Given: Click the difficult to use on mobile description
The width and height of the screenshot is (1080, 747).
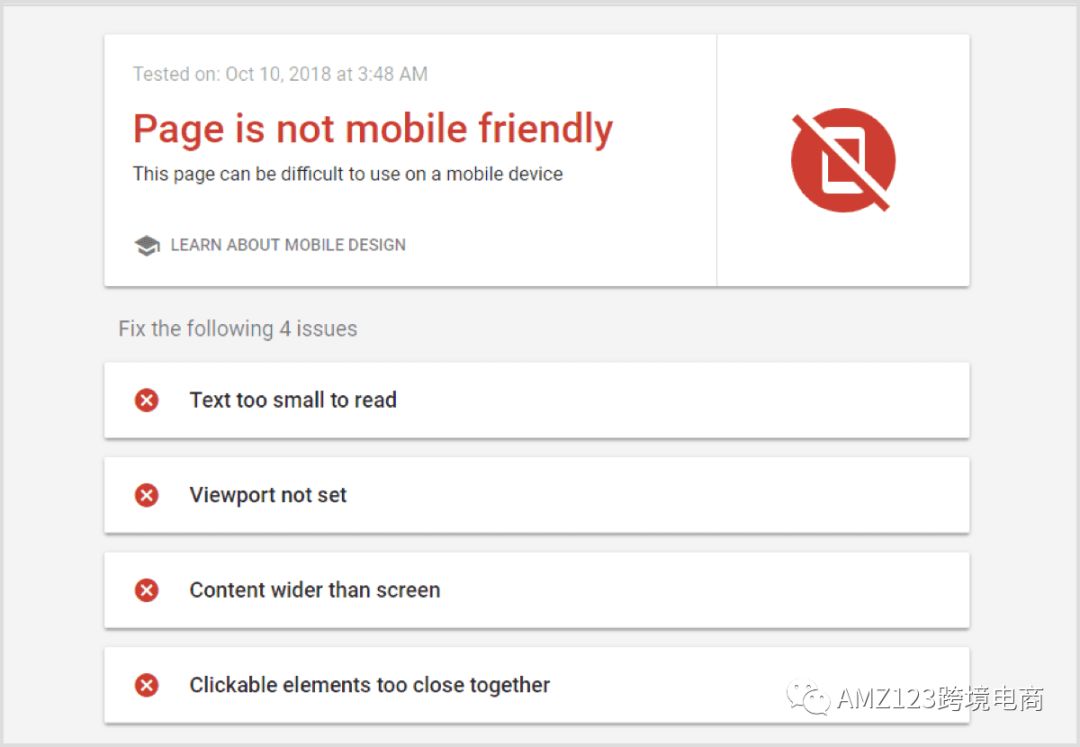Looking at the screenshot, I should (x=348, y=173).
